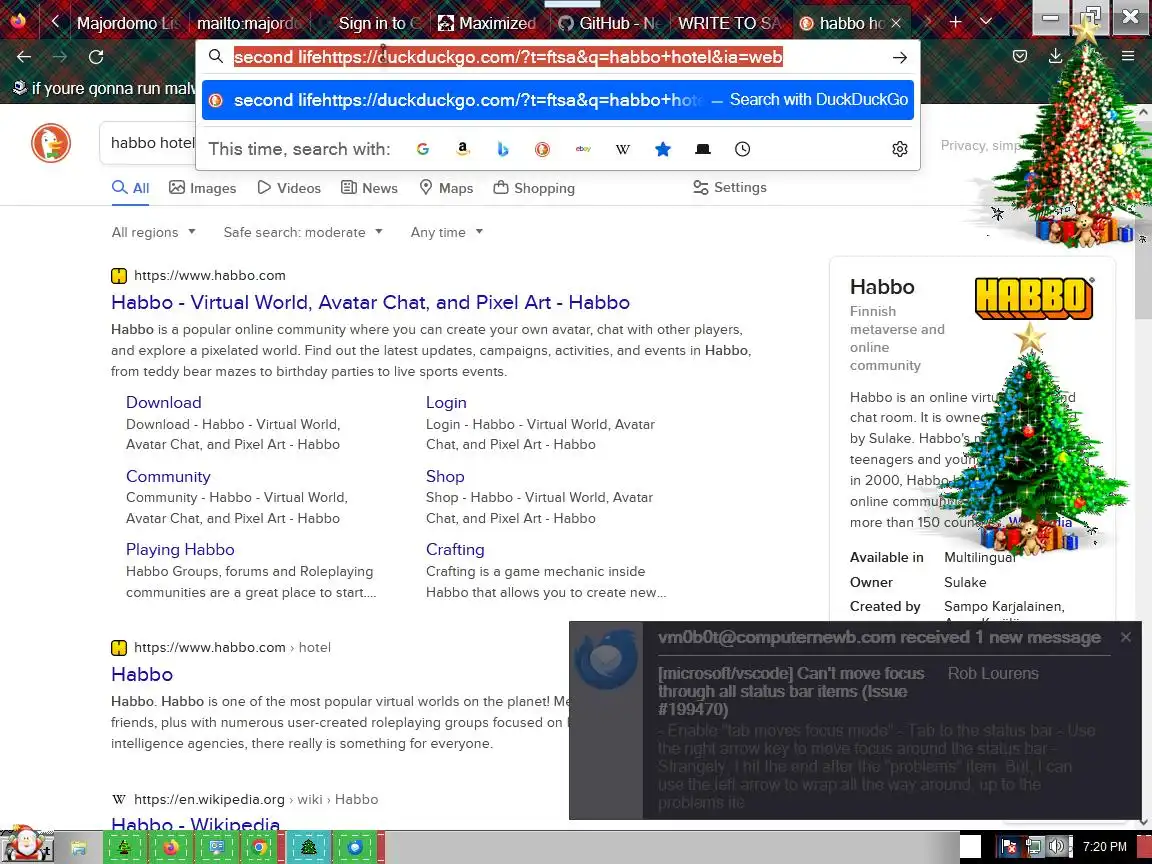
Task: Open the Pocket save icon in the toolbar
Action: [1020, 57]
